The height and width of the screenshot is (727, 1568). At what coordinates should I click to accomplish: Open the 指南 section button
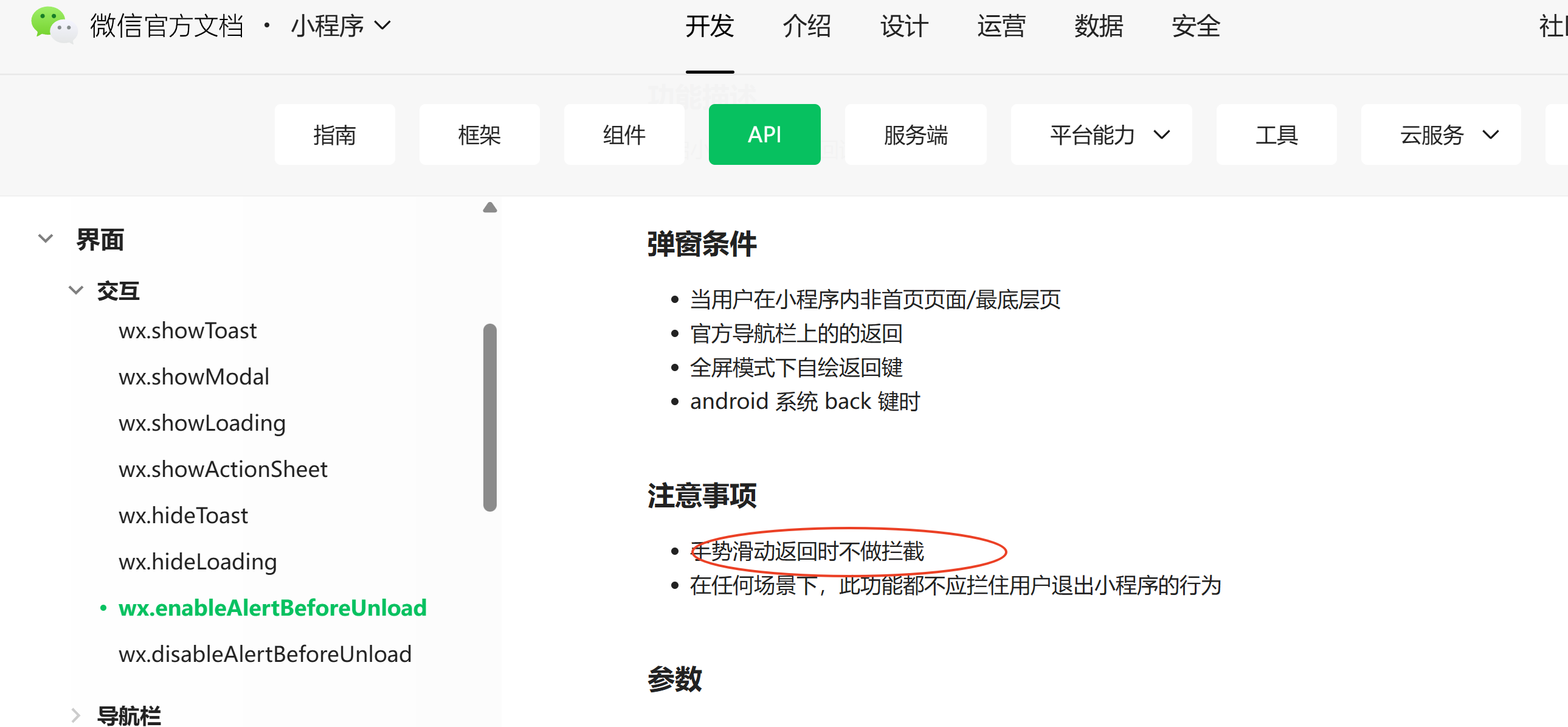334,134
